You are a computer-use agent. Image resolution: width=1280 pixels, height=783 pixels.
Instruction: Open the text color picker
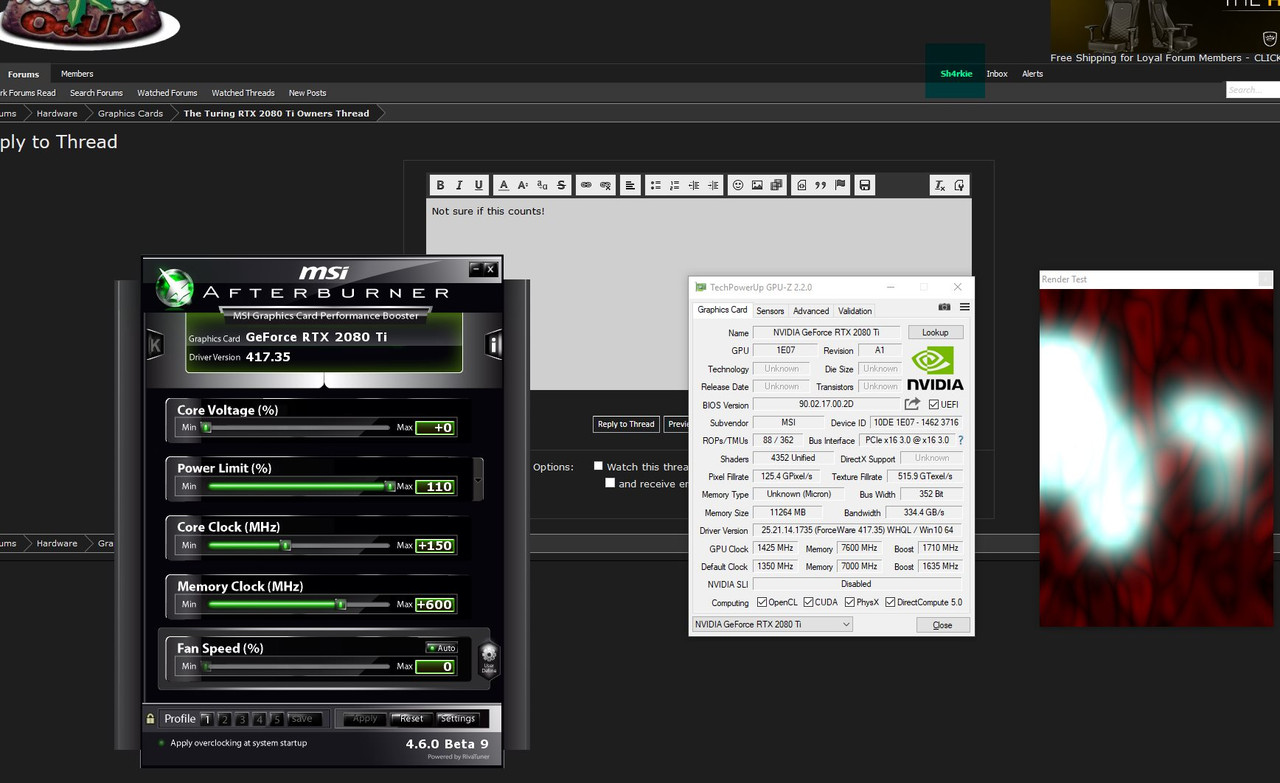(x=504, y=185)
